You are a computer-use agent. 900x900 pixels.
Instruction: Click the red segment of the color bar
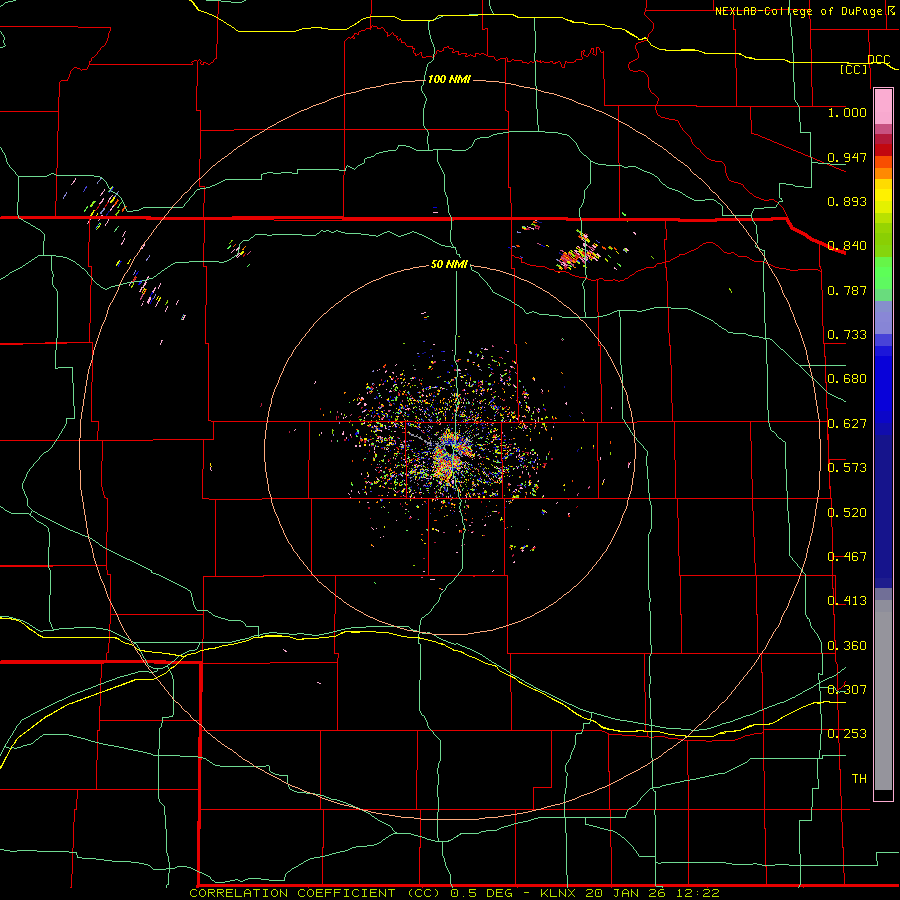pos(883,150)
